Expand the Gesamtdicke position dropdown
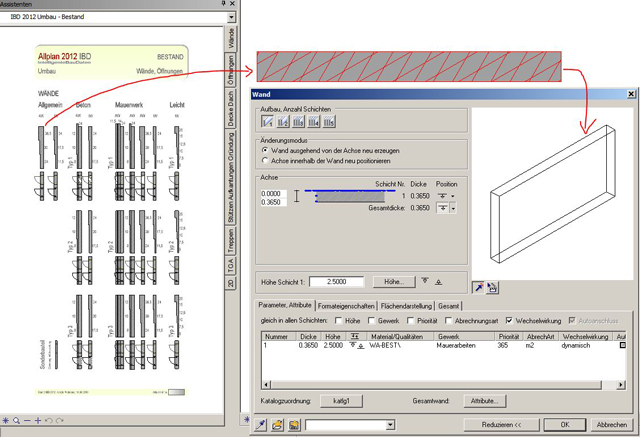640x437 pixels. pyautogui.click(x=453, y=208)
